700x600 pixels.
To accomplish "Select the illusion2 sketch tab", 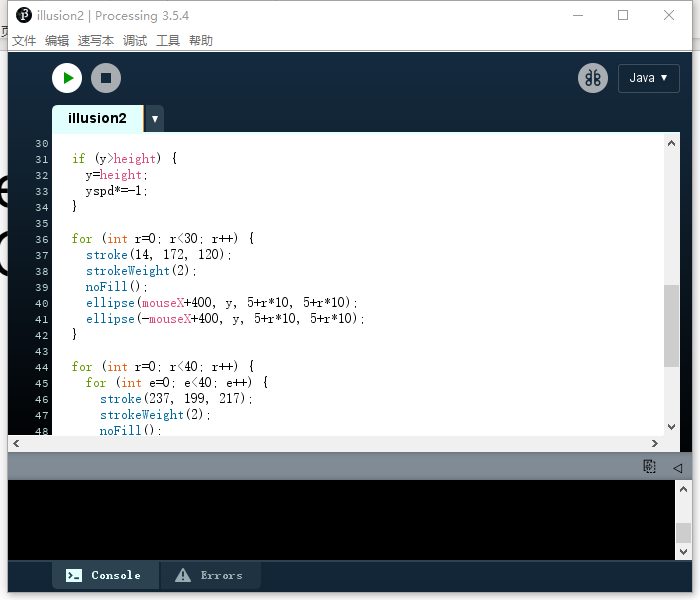I will point(97,118).
